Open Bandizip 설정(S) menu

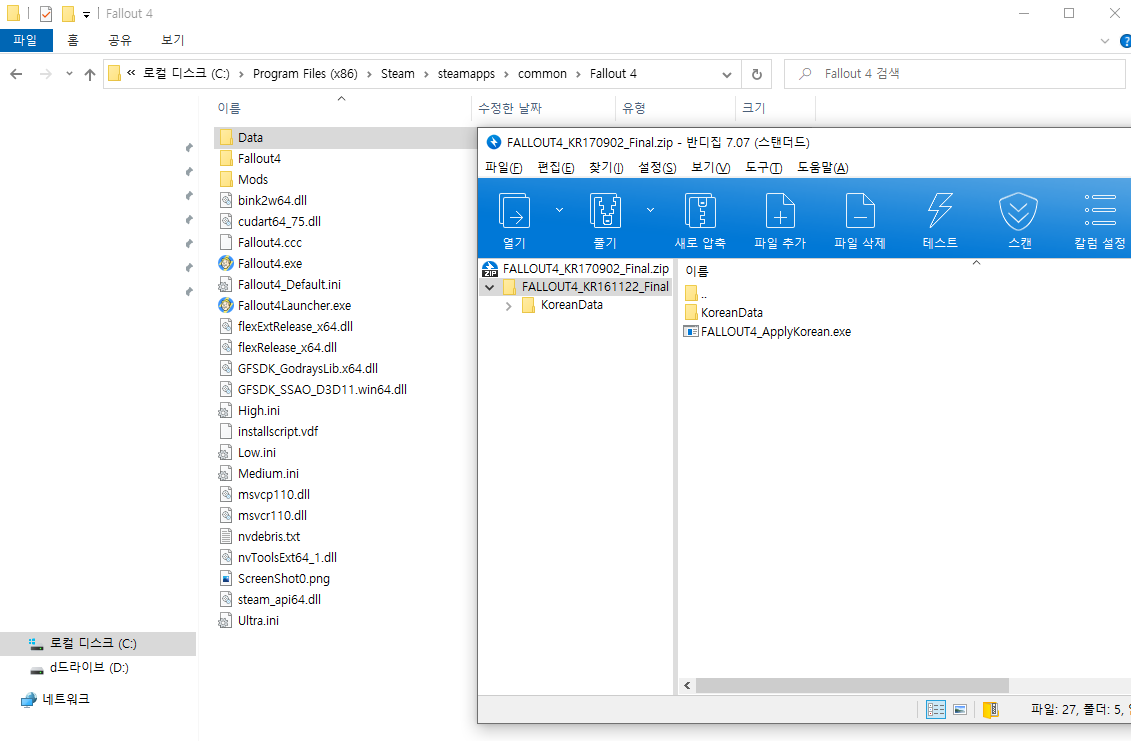click(x=657, y=167)
